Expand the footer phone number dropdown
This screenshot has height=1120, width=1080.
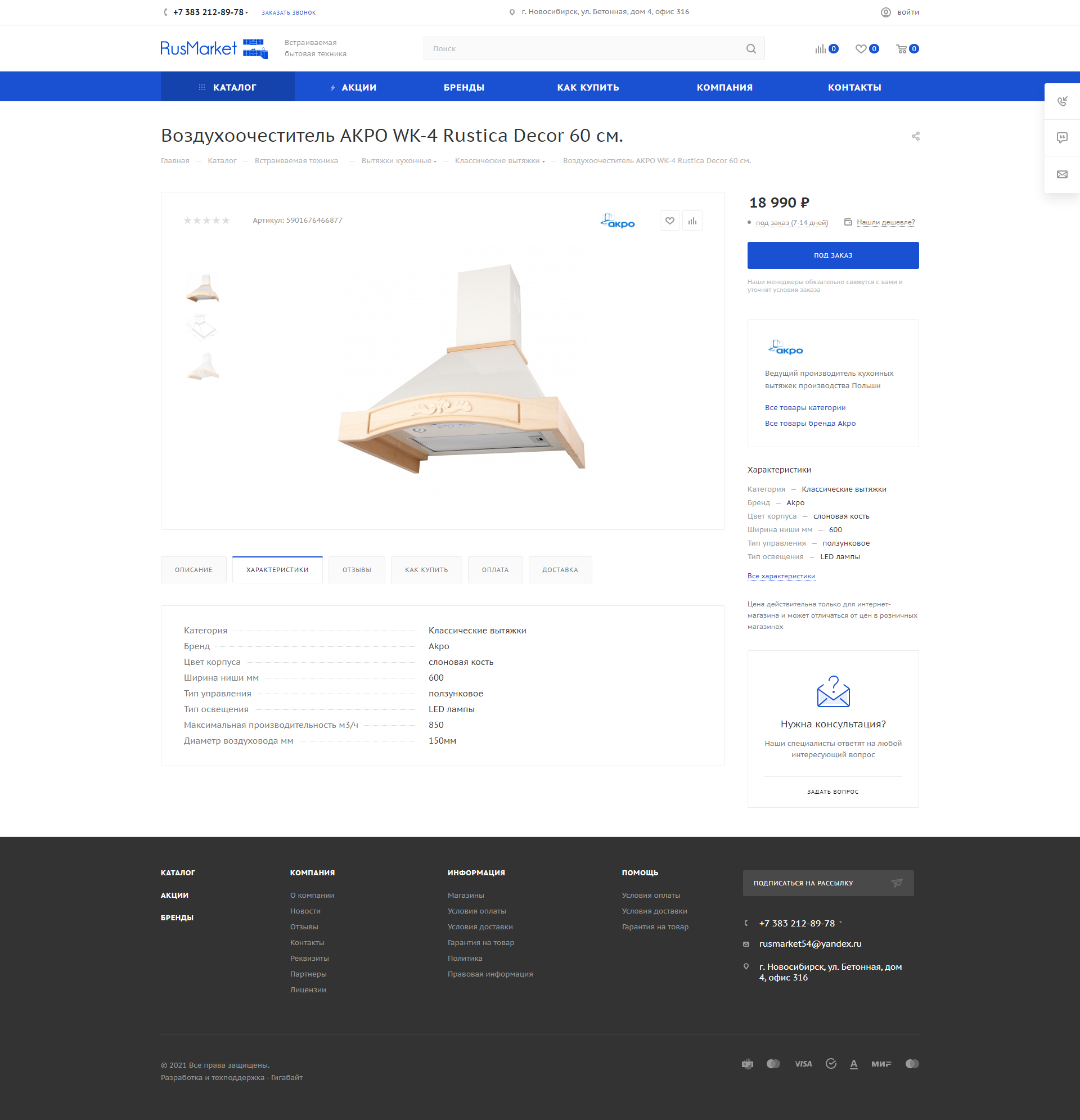click(840, 923)
